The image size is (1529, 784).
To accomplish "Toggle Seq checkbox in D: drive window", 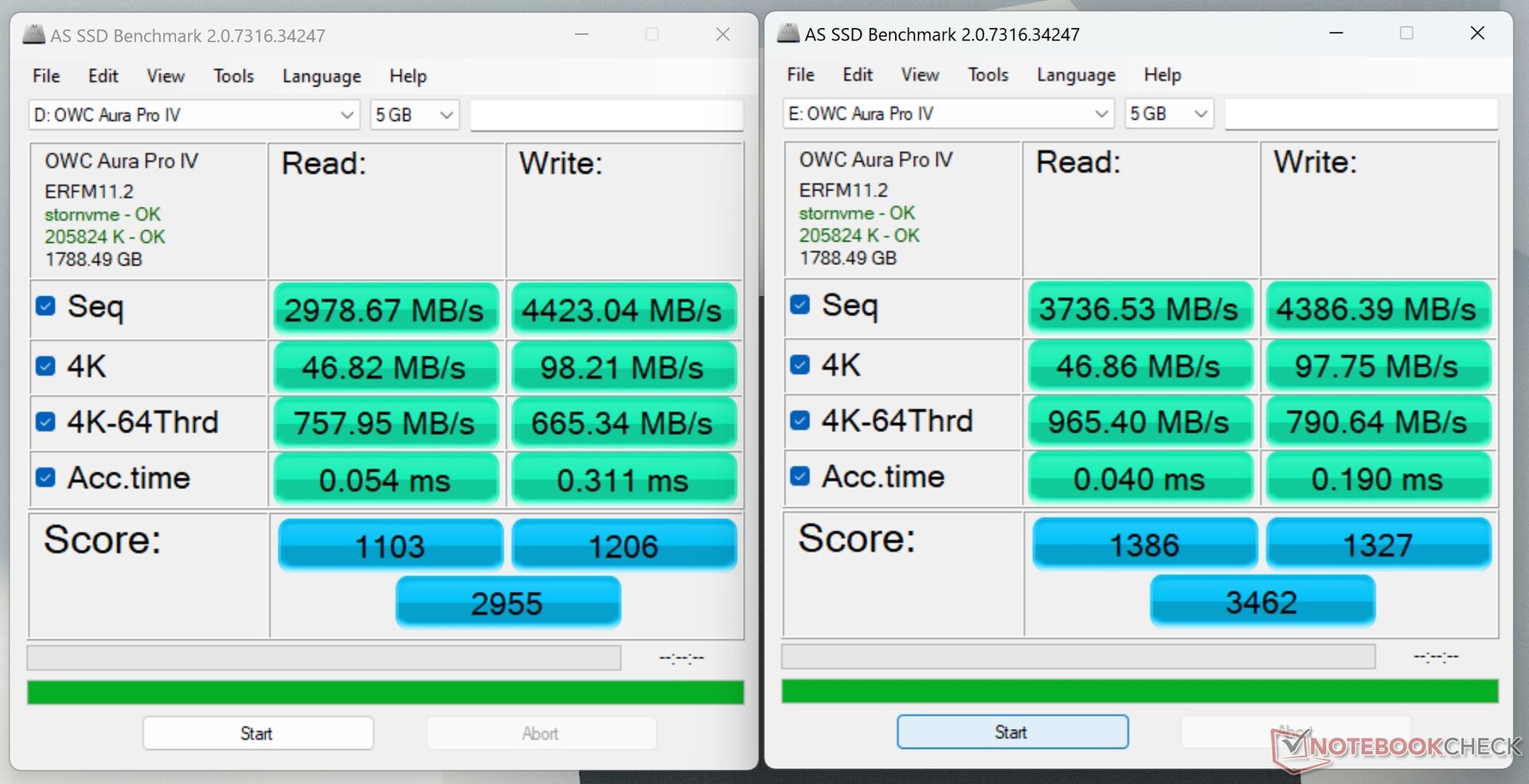I will 45,306.
